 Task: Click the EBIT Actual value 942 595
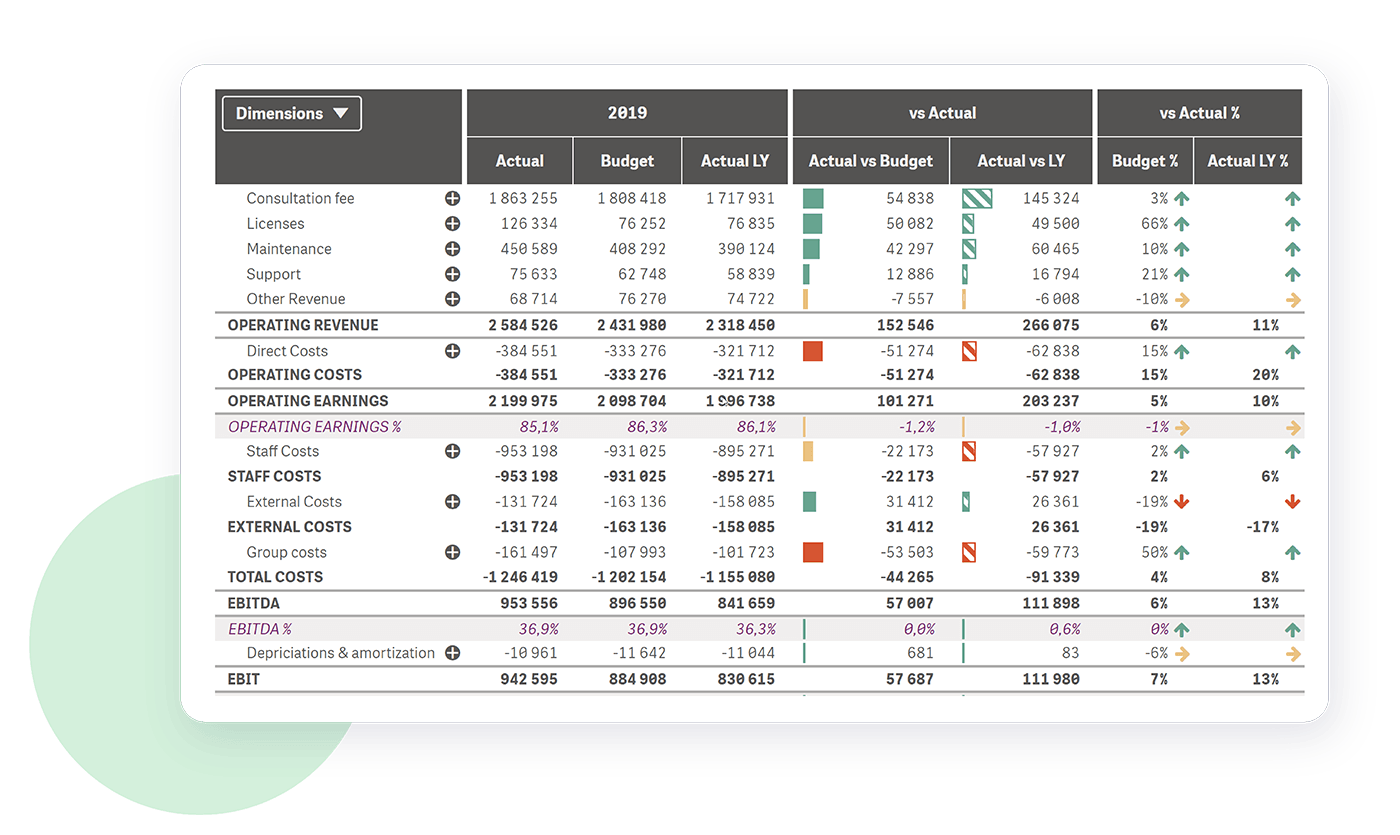click(530, 679)
